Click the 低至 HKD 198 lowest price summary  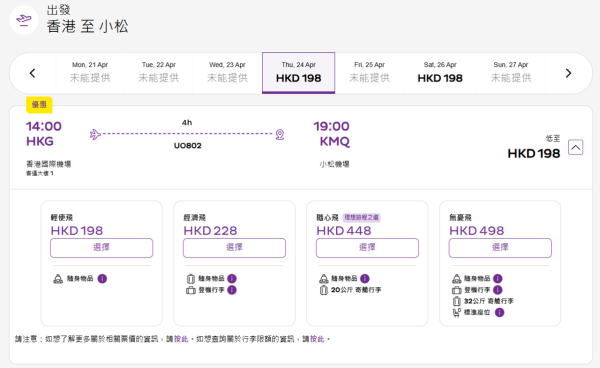[534, 148]
